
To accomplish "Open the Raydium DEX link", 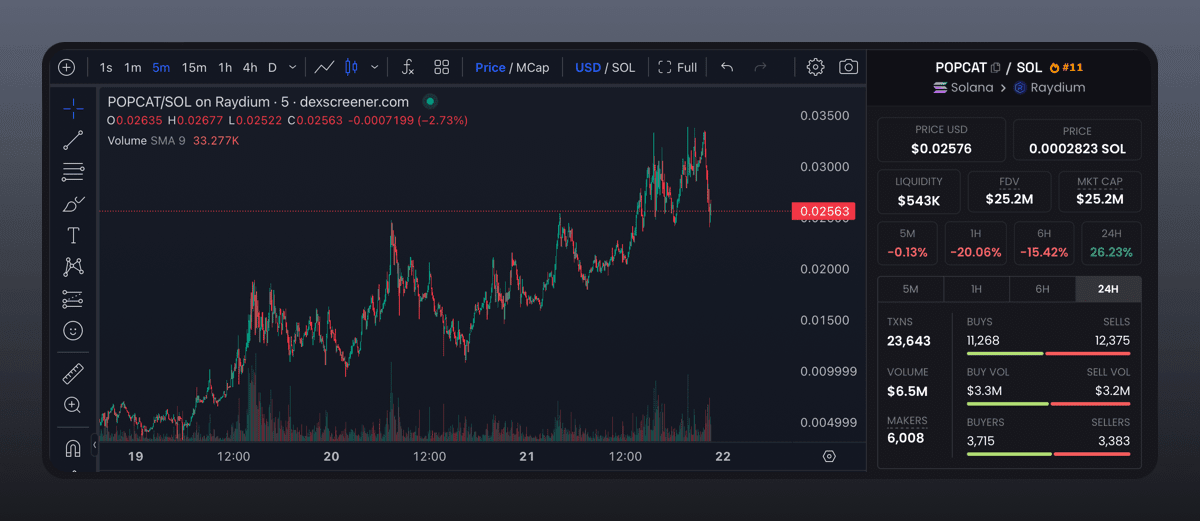I will pos(1049,88).
